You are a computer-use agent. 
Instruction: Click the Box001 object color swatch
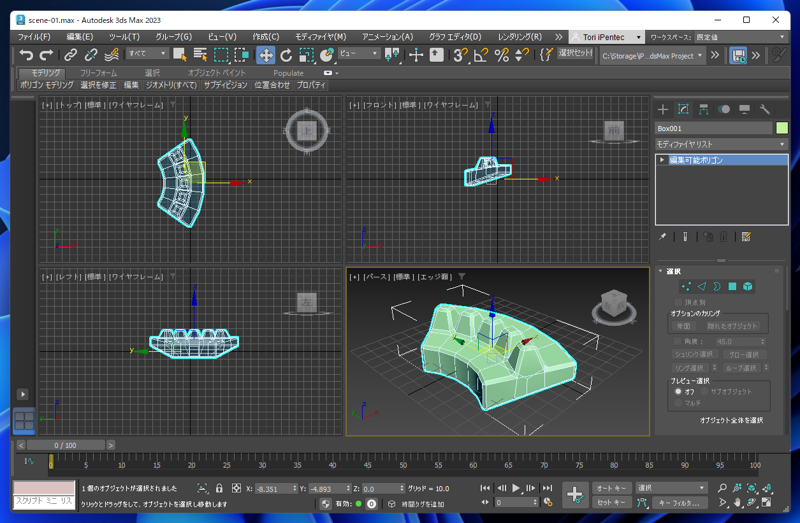(782, 128)
